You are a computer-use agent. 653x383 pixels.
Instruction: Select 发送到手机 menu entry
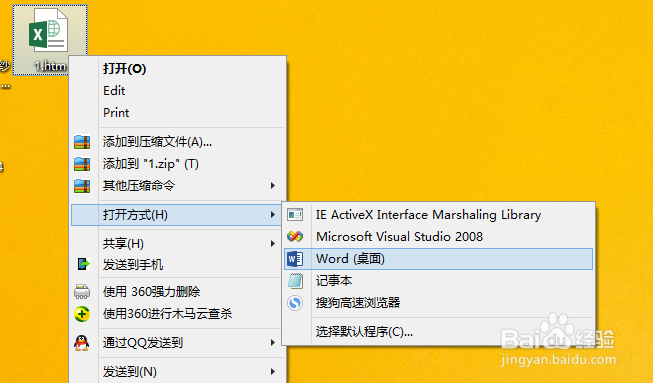point(133,264)
